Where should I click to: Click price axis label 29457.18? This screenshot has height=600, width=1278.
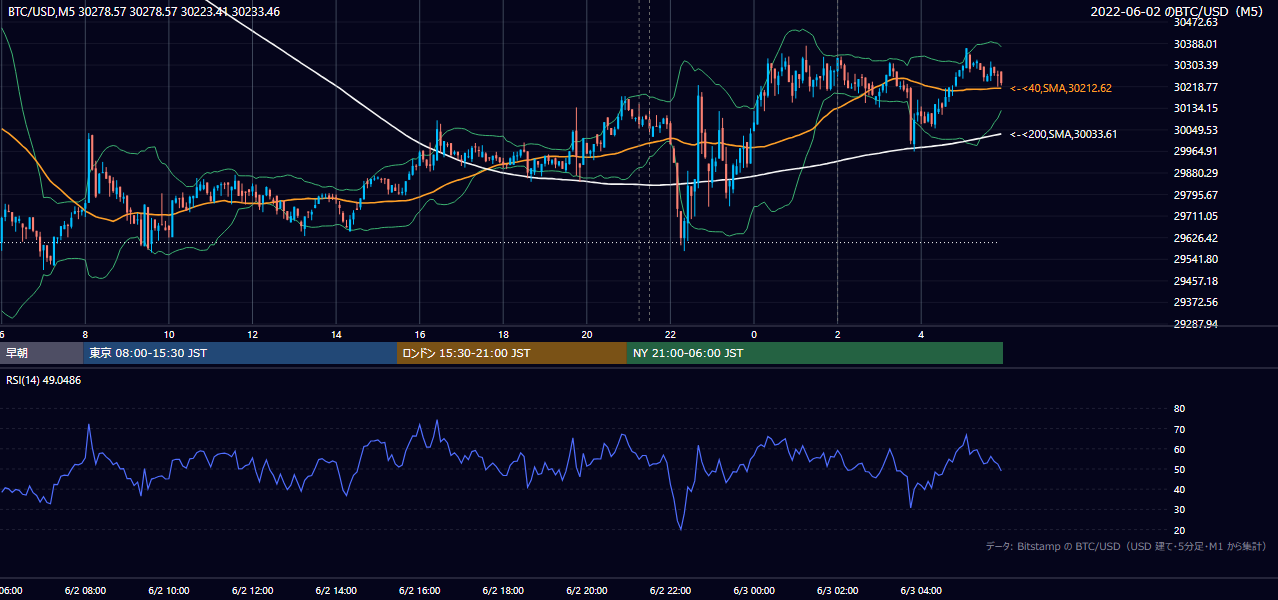point(1195,281)
